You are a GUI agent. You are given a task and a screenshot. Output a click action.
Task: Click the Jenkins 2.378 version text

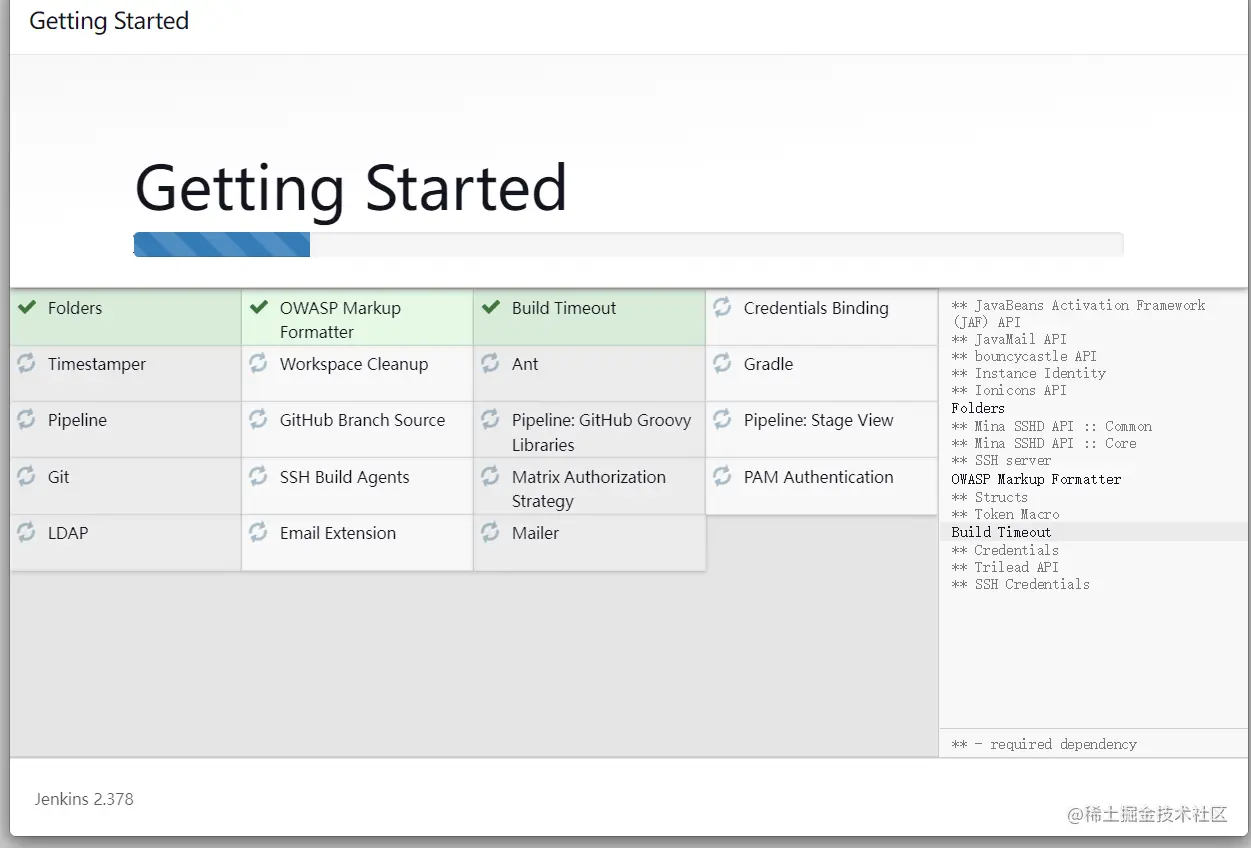84,799
